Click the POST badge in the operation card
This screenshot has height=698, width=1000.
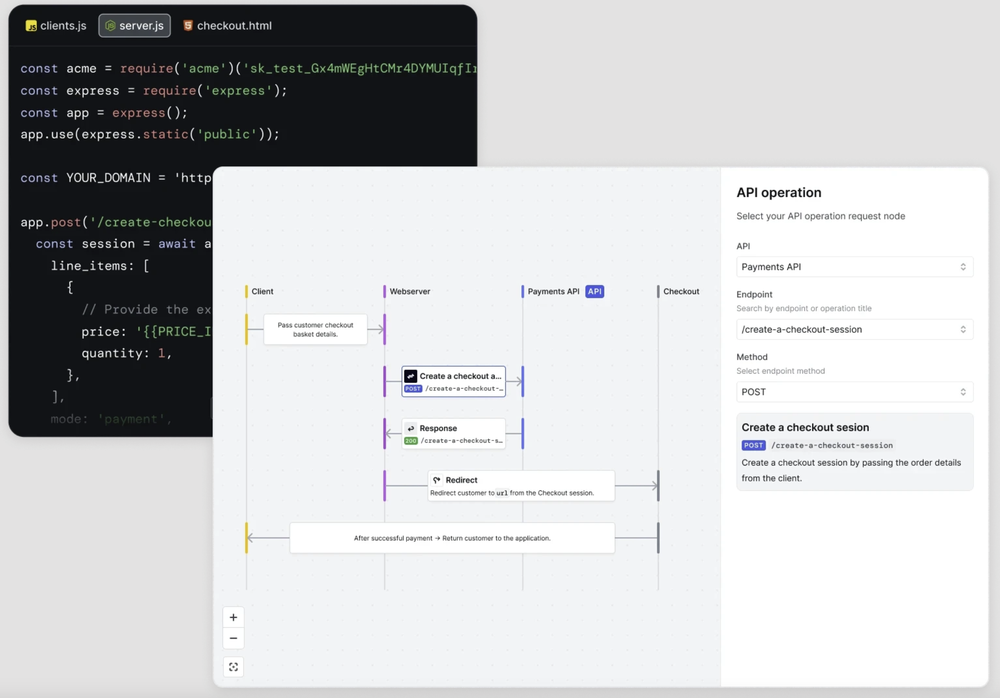(753, 445)
